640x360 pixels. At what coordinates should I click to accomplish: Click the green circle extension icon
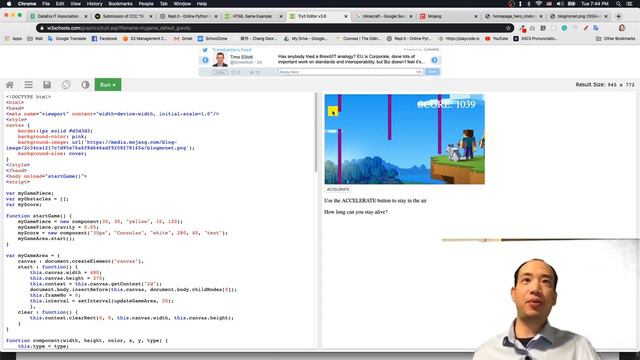click(x=564, y=28)
